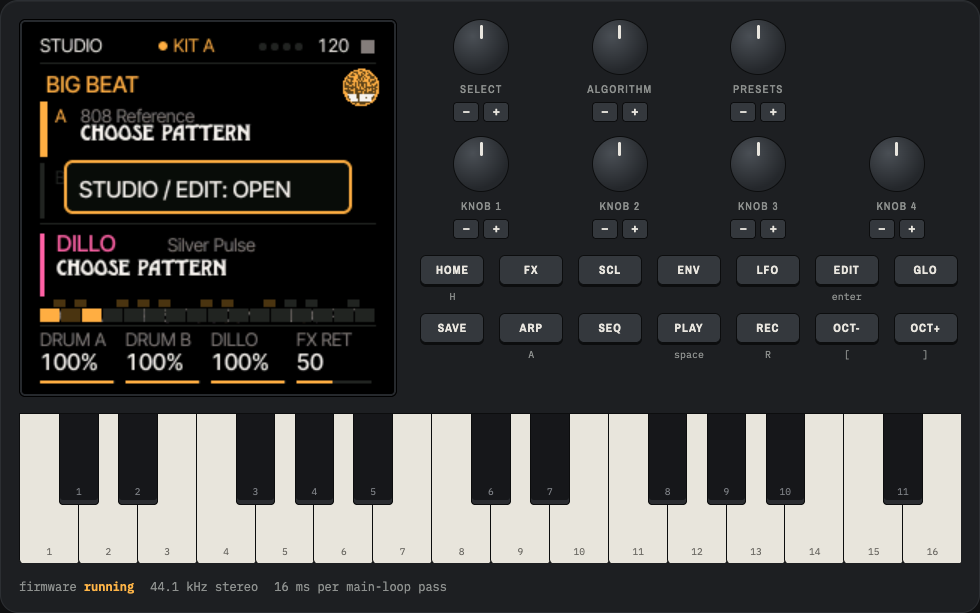Open the LFO page
980x613 pixels.
pyautogui.click(x=768, y=270)
